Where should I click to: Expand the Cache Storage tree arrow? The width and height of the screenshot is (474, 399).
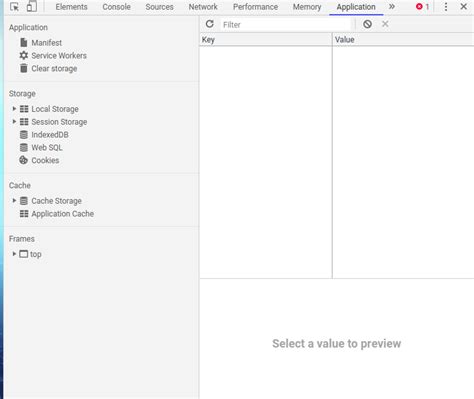click(x=14, y=201)
